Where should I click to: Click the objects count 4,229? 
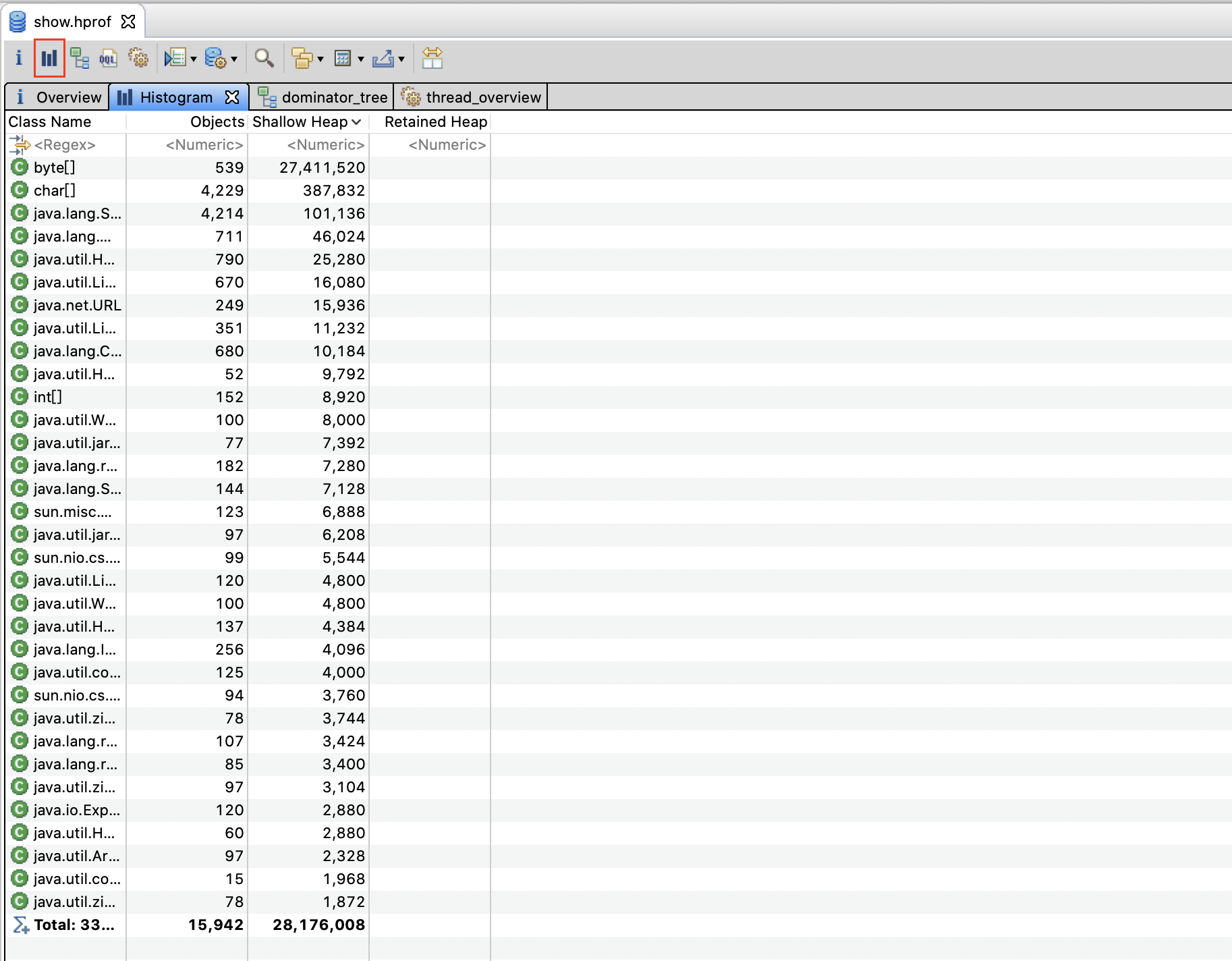[223, 190]
